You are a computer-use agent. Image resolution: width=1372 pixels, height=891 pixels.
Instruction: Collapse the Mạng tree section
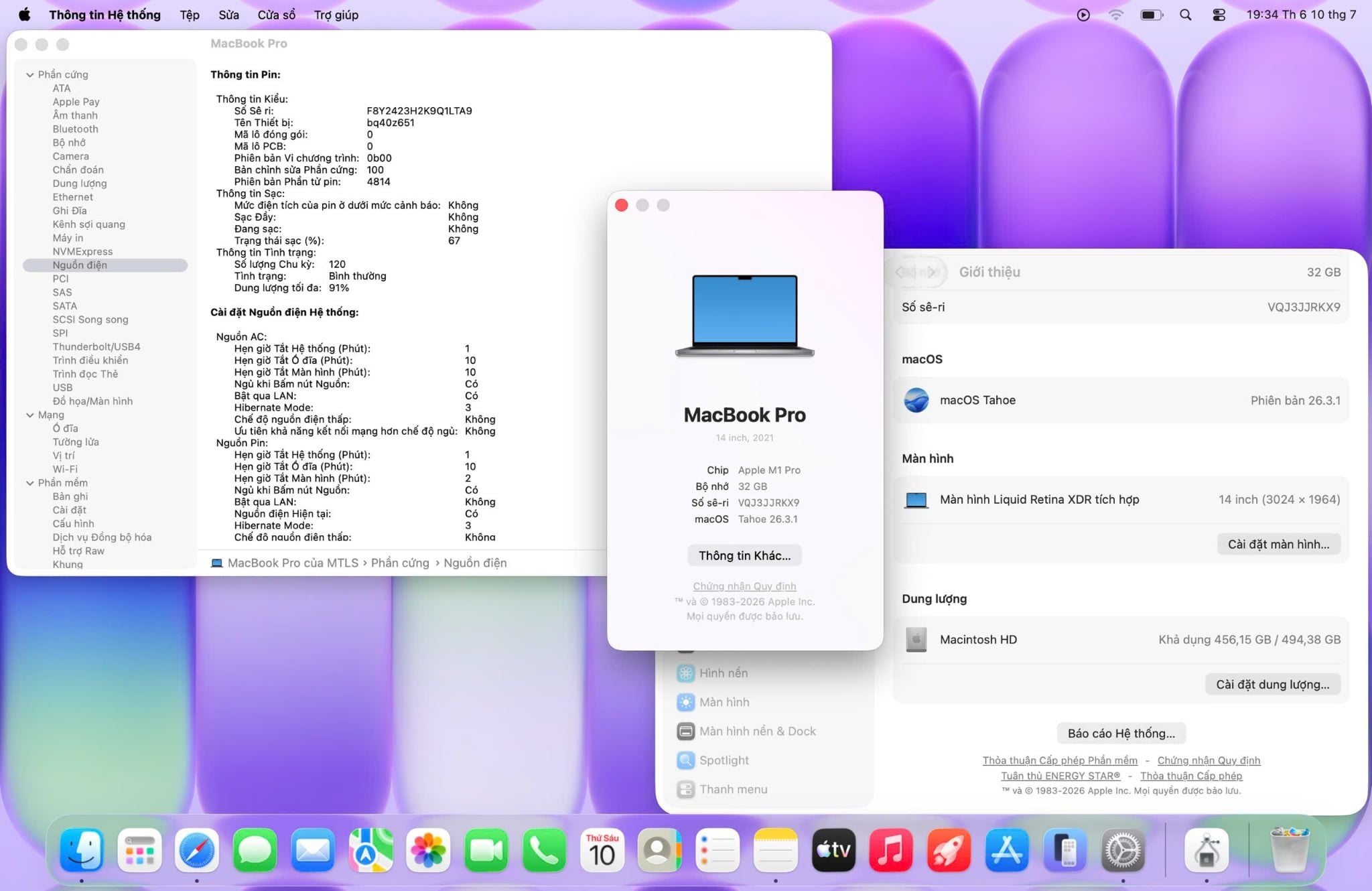[x=30, y=415]
